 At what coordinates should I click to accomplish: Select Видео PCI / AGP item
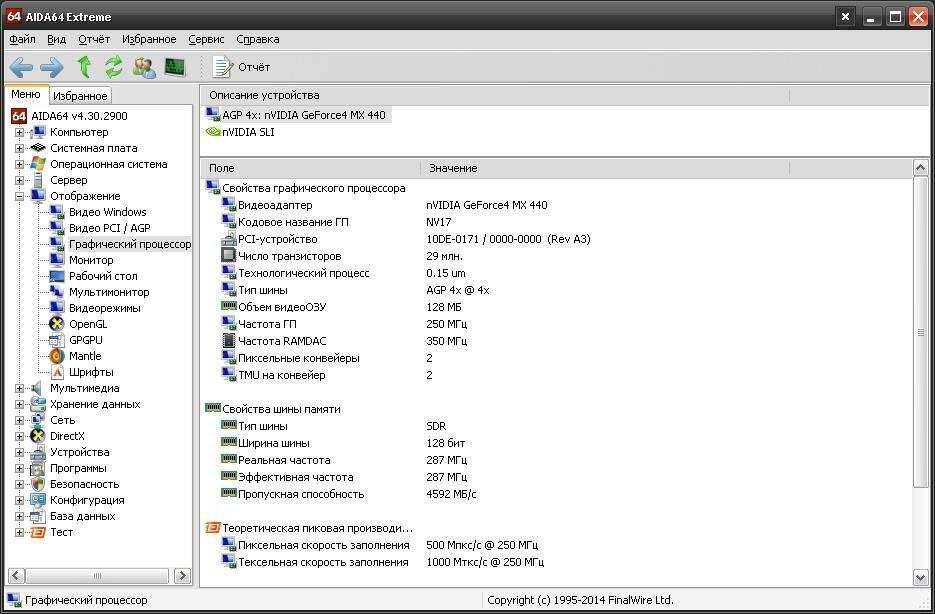(x=110, y=228)
